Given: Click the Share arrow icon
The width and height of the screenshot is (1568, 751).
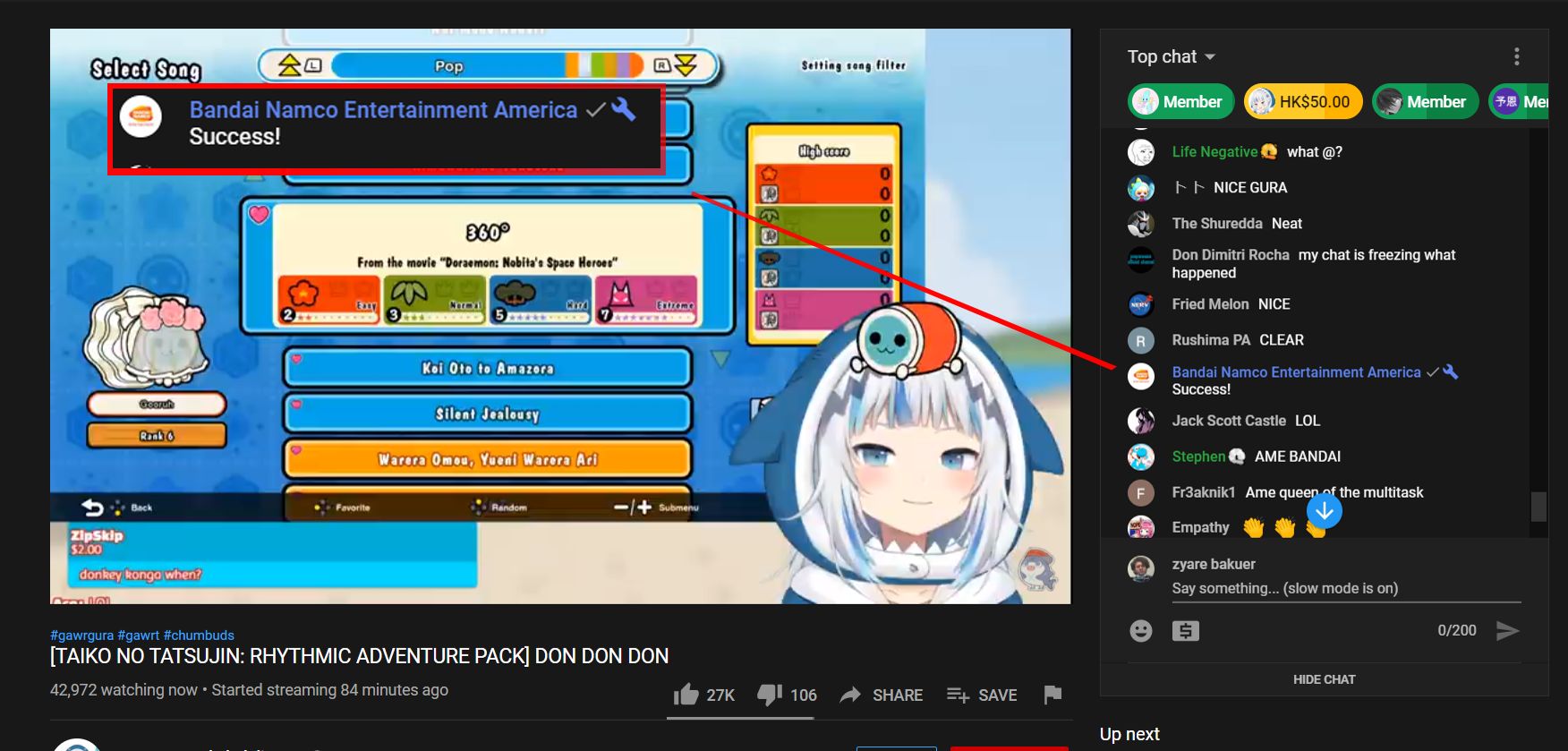Looking at the screenshot, I should [x=850, y=695].
